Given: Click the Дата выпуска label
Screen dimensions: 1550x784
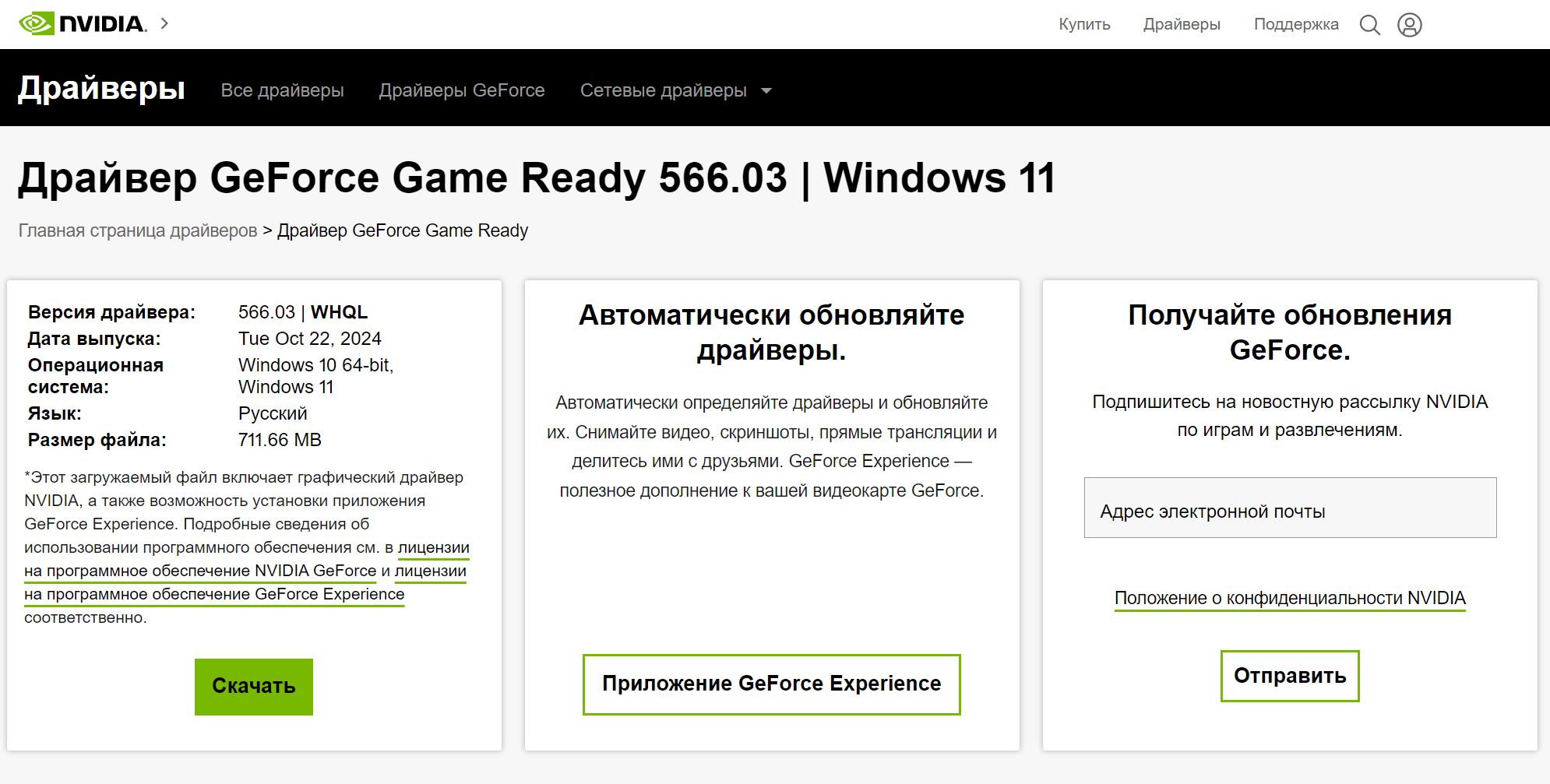Looking at the screenshot, I should (94, 339).
